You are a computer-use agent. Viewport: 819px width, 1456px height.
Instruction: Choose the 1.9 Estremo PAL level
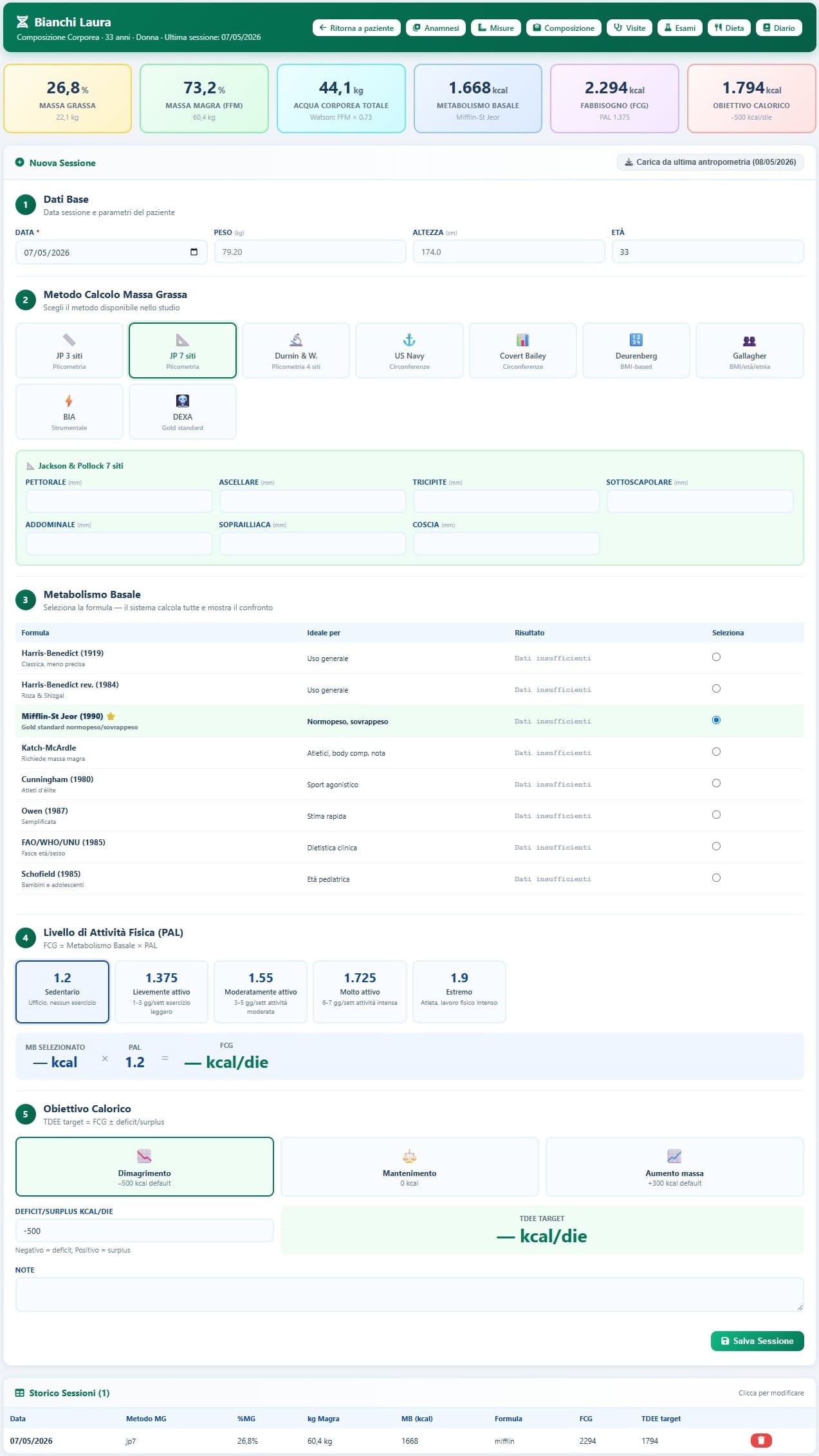(x=459, y=992)
